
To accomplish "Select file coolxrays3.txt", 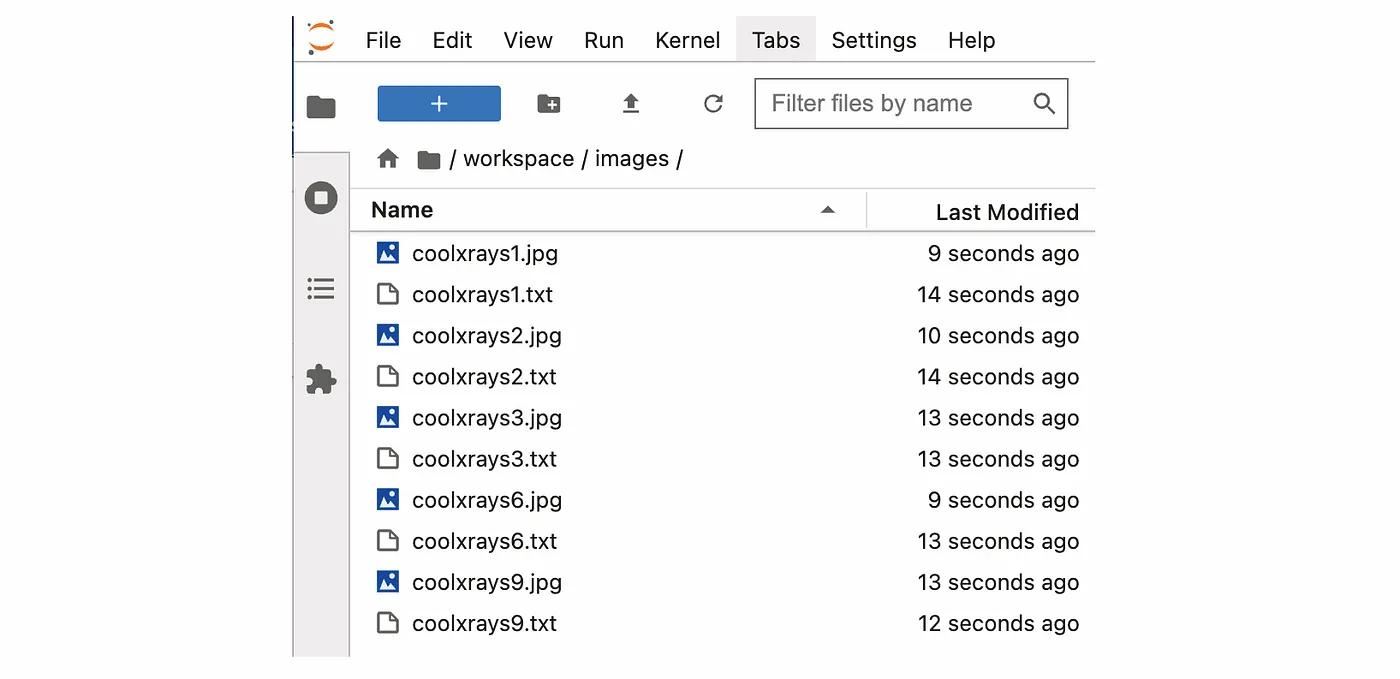I will click(x=723, y=458).
